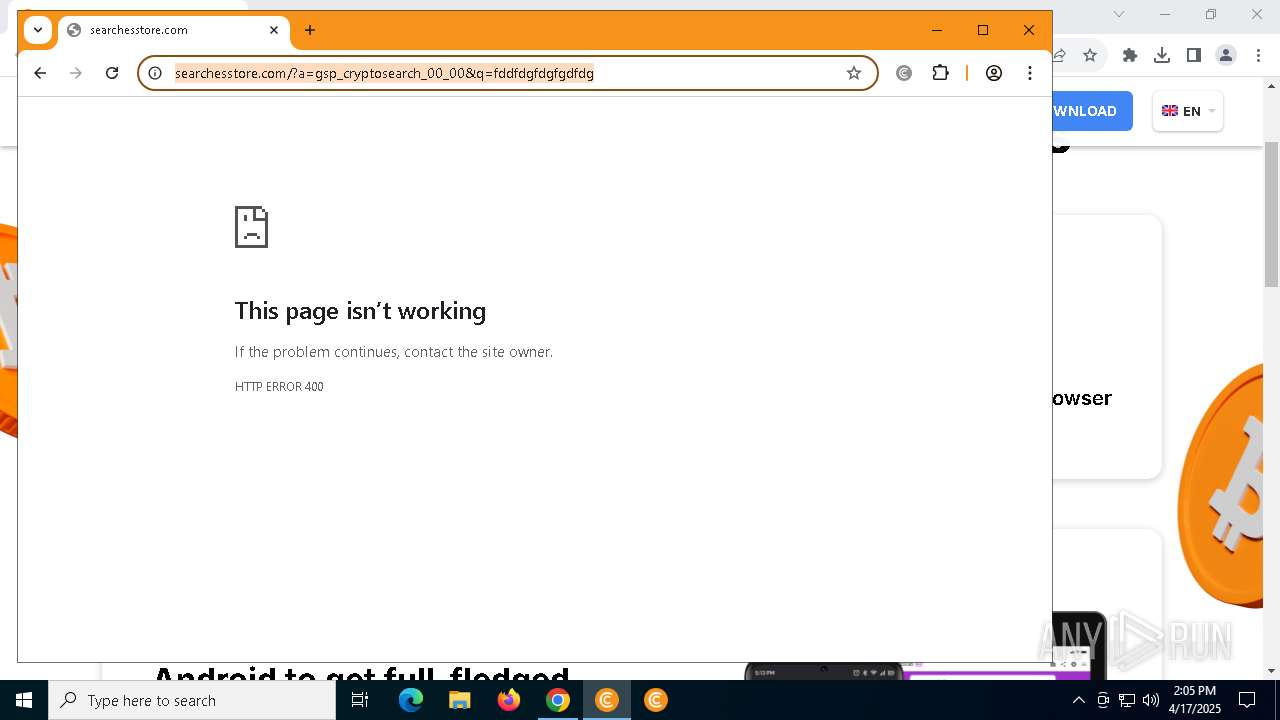1280x720 pixels.
Task: Open the profile icon in the background Chrome window
Action: point(1226,56)
